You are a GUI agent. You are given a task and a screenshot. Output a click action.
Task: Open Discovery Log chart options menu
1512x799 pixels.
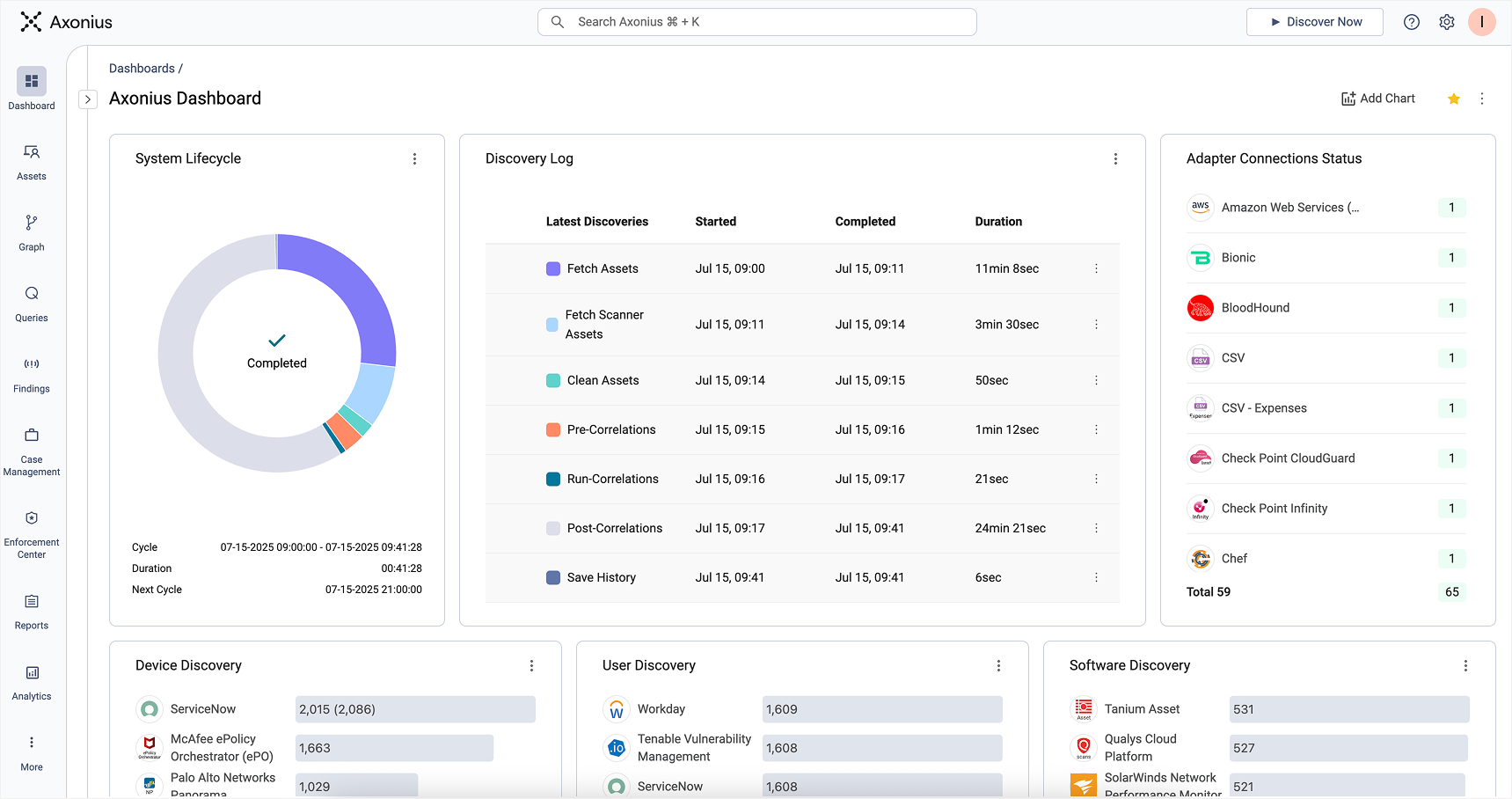pyautogui.click(x=1116, y=158)
